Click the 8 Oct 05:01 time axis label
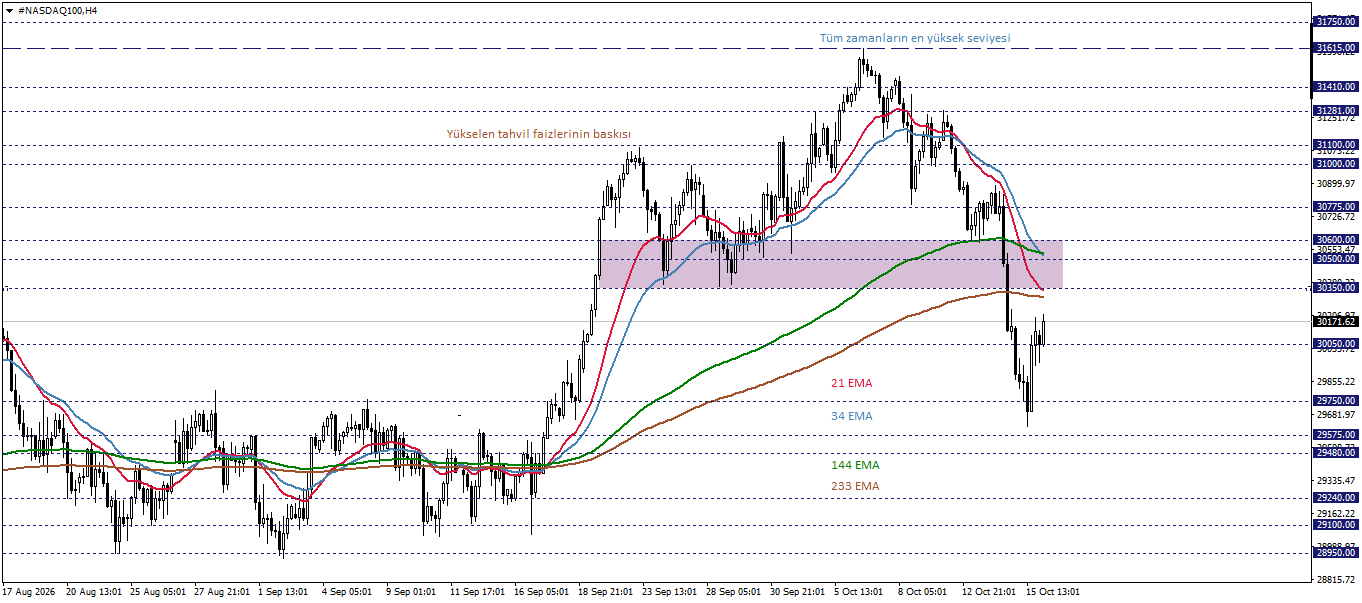The image size is (1362, 603). pyautogui.click(x=923, y=592)
